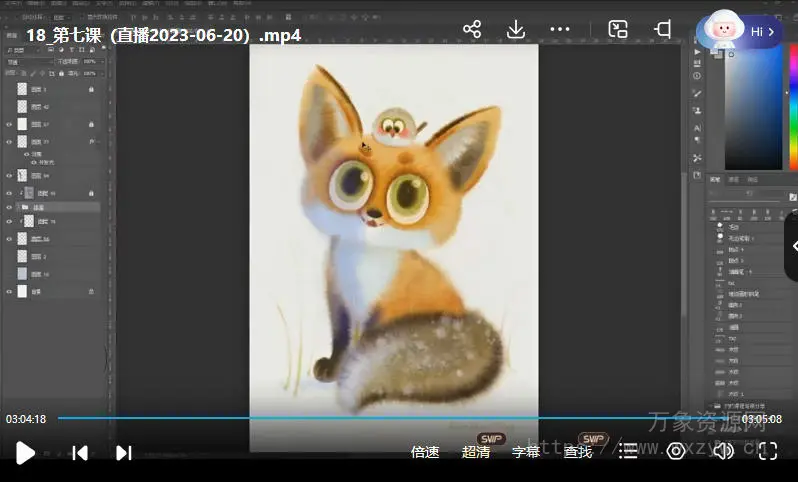Open the 查找 search menu
Image resolution: width=798 pixels, height=482 pixels.
[578, 452]
